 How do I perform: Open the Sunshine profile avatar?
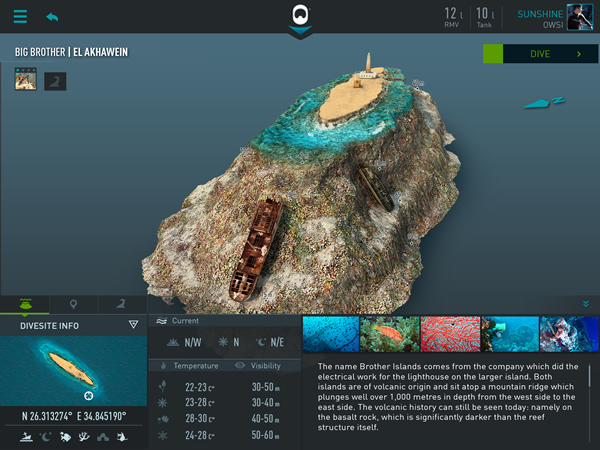581,17
